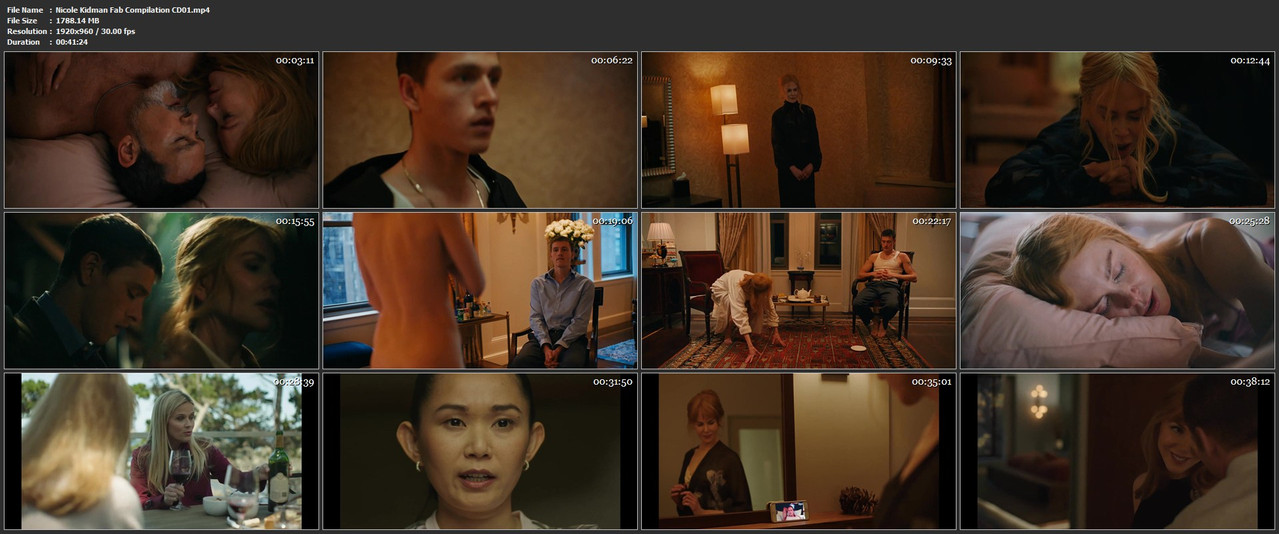The height and width of the screenshot is (534, 1279).
Task: Select the file name 'Nicole Kidman Fab Compilation CD01.mp4'
Action: click(x=133, y=9)
